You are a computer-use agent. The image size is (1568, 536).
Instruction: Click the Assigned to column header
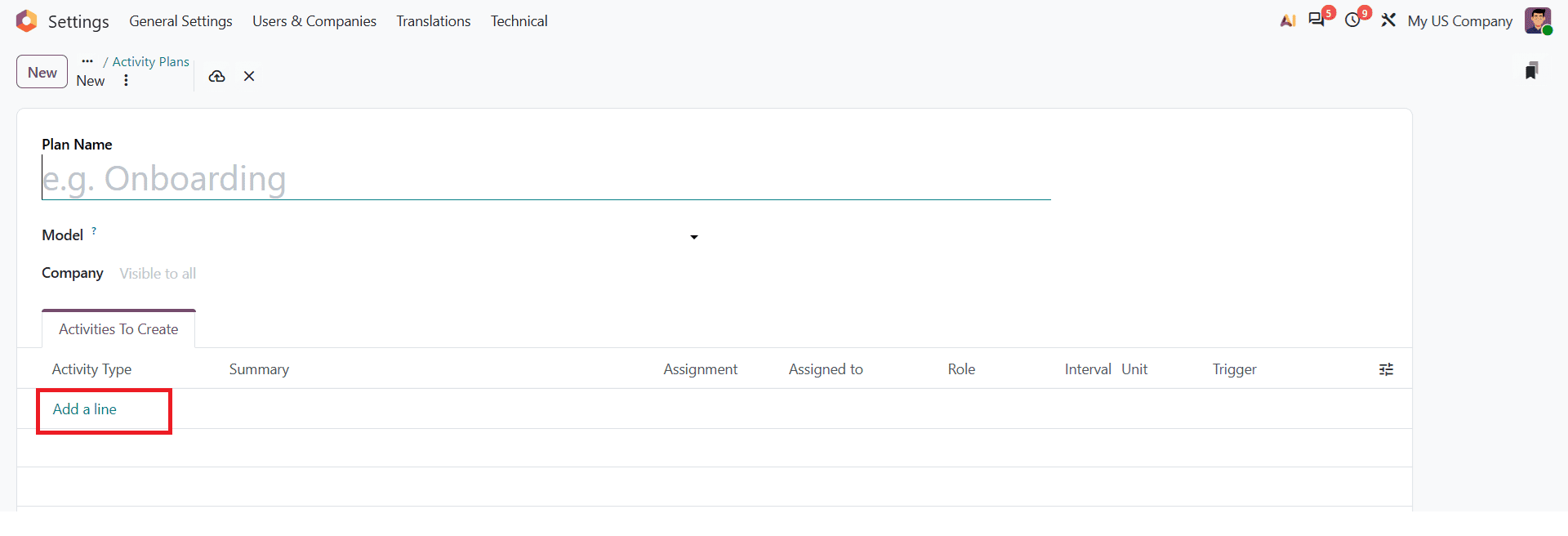(x=826, y=369)
